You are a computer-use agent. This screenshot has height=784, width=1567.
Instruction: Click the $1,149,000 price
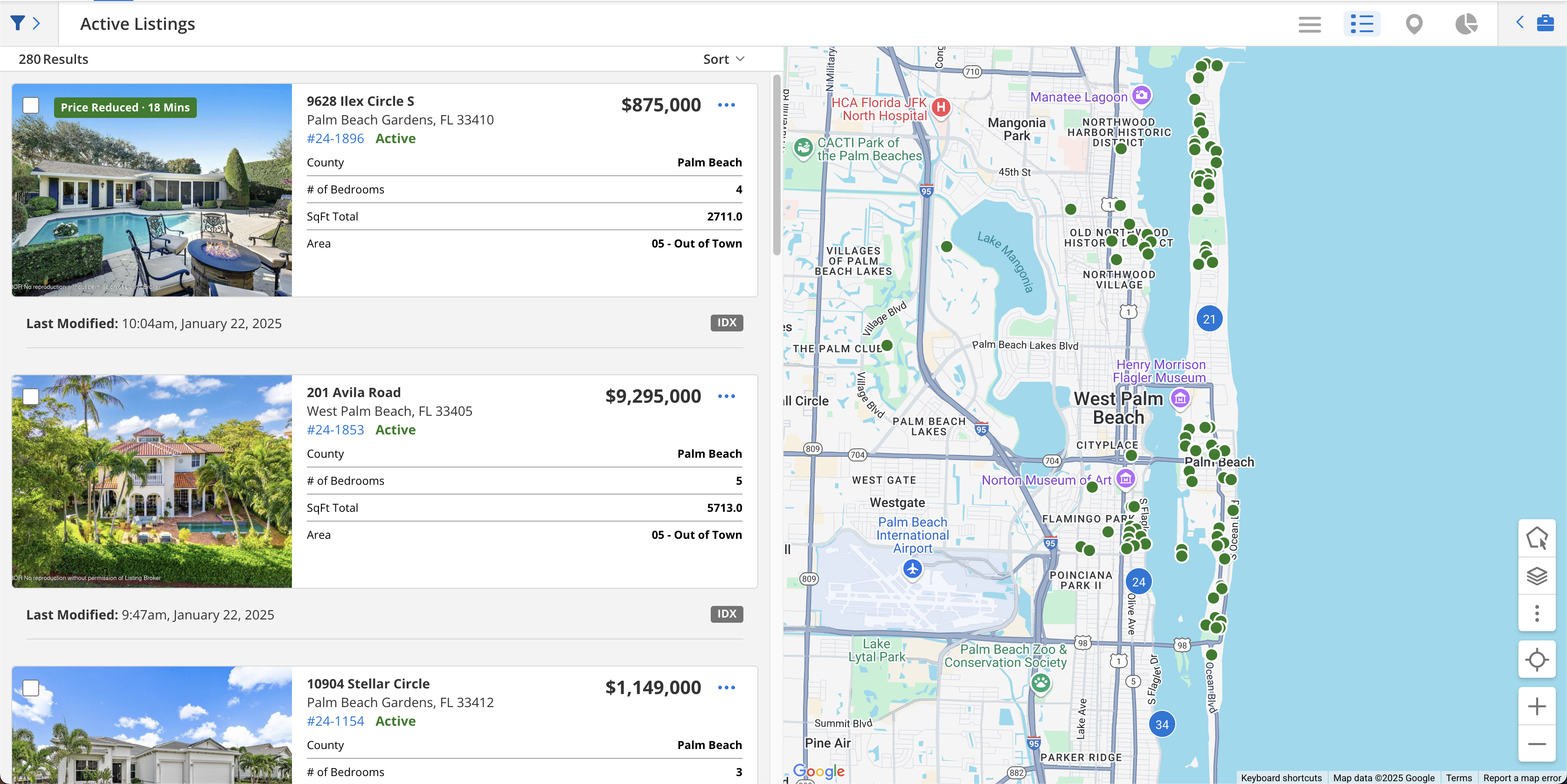tap(653, 688)
